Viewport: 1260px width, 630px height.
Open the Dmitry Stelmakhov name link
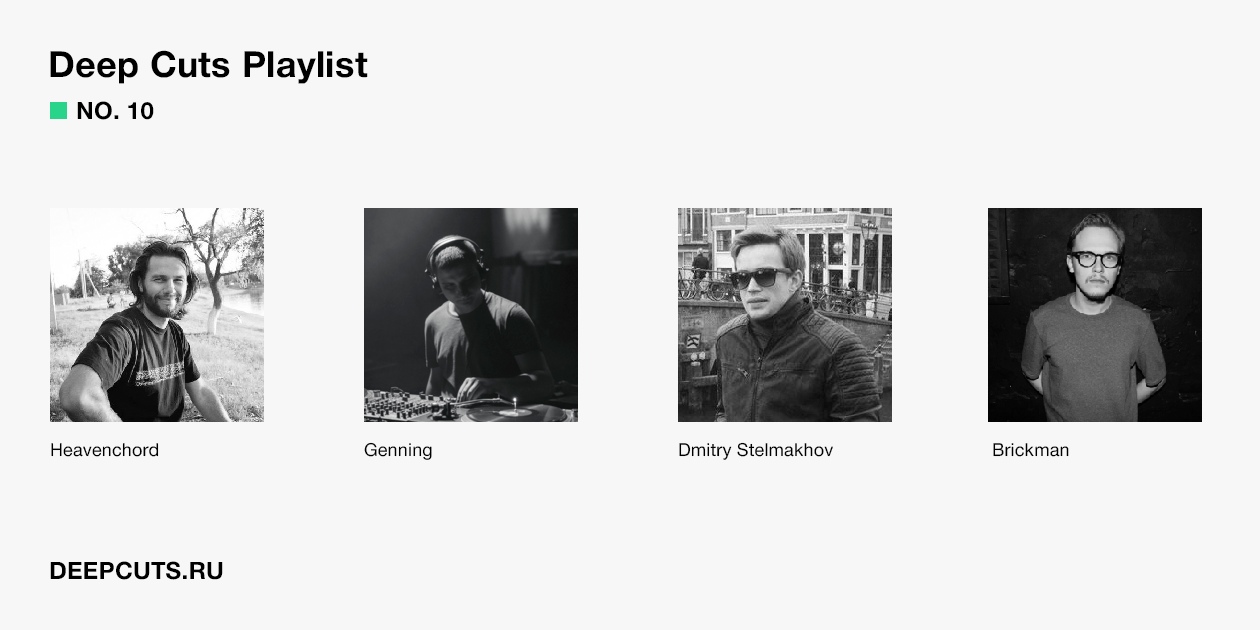tap(756, 450)
